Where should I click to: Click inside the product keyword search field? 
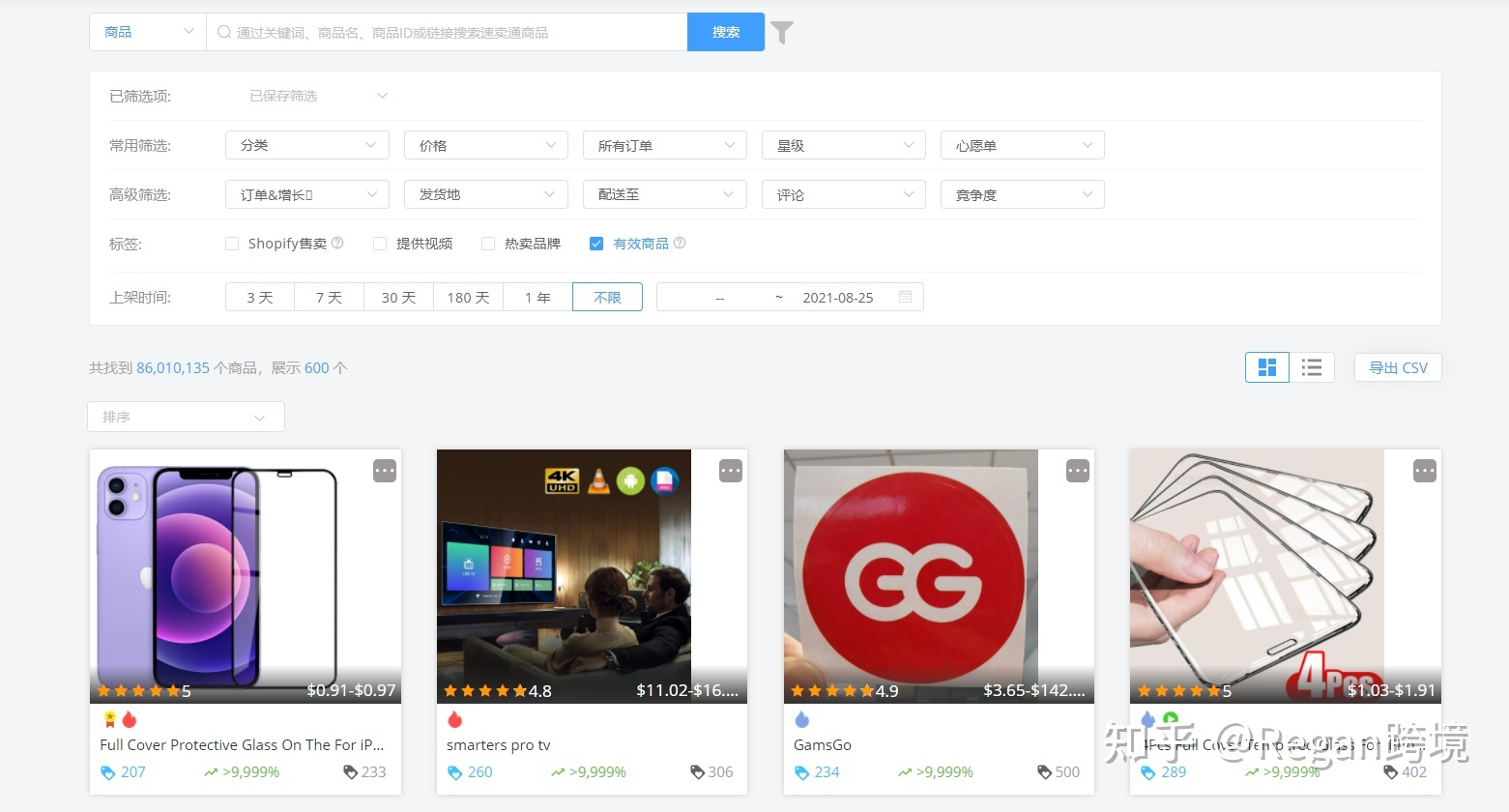click(445, 31)
